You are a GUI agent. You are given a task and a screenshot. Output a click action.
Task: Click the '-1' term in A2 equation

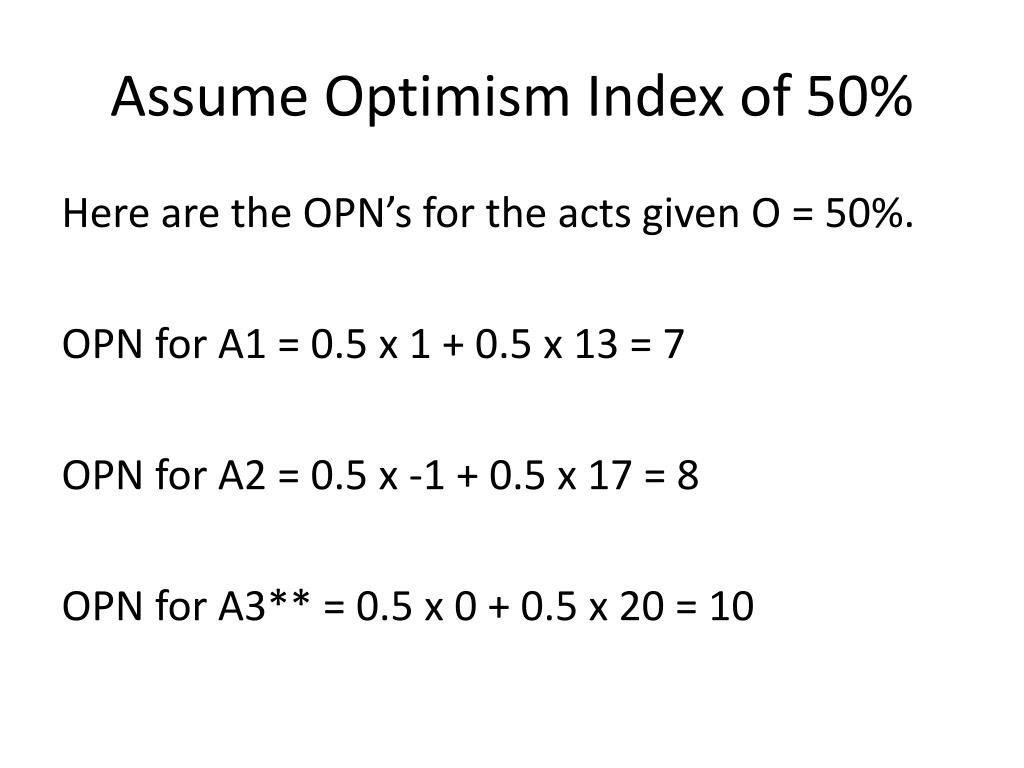pos(426,475)
